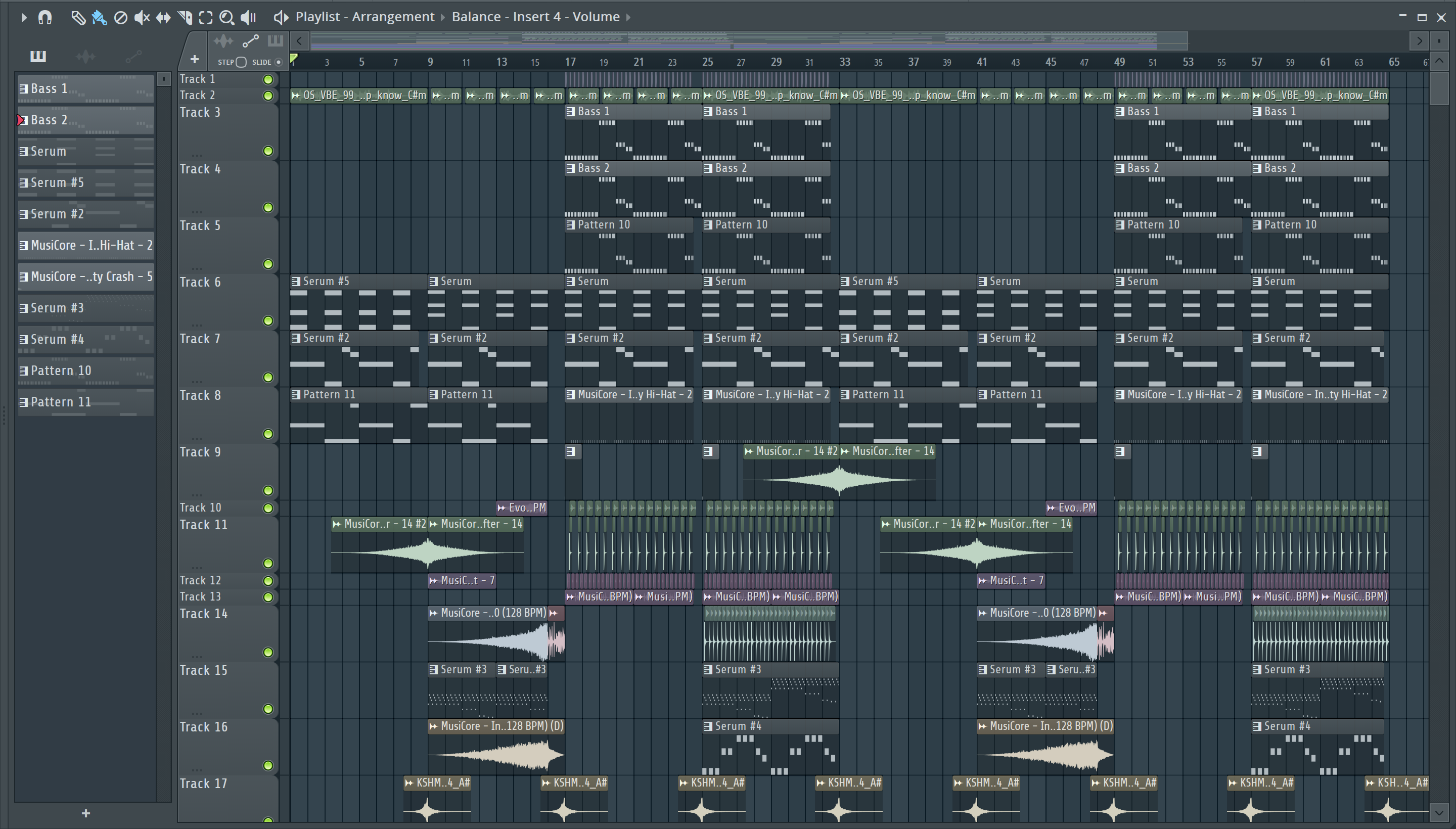Select MusiCore Crash - 5 in picker

point(85,277)
